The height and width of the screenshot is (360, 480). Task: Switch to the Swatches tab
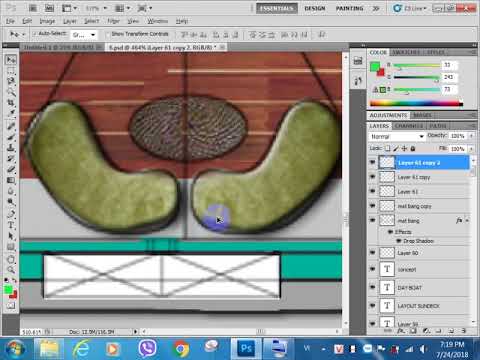pos(406,52)
